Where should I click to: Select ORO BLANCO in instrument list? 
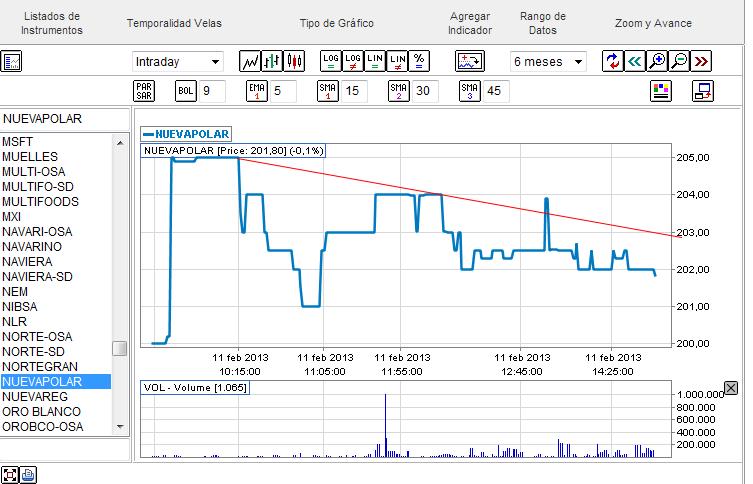pyautogui.click(x=56, y=411)
